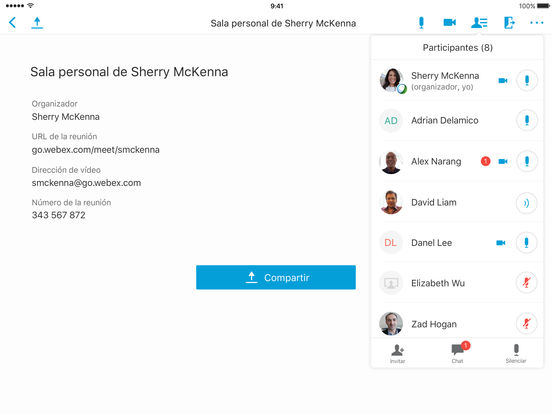Tap Danel Lee's video camera icon
The width and height of the screenshot is (552, 414).
click(x=501, y=243)
